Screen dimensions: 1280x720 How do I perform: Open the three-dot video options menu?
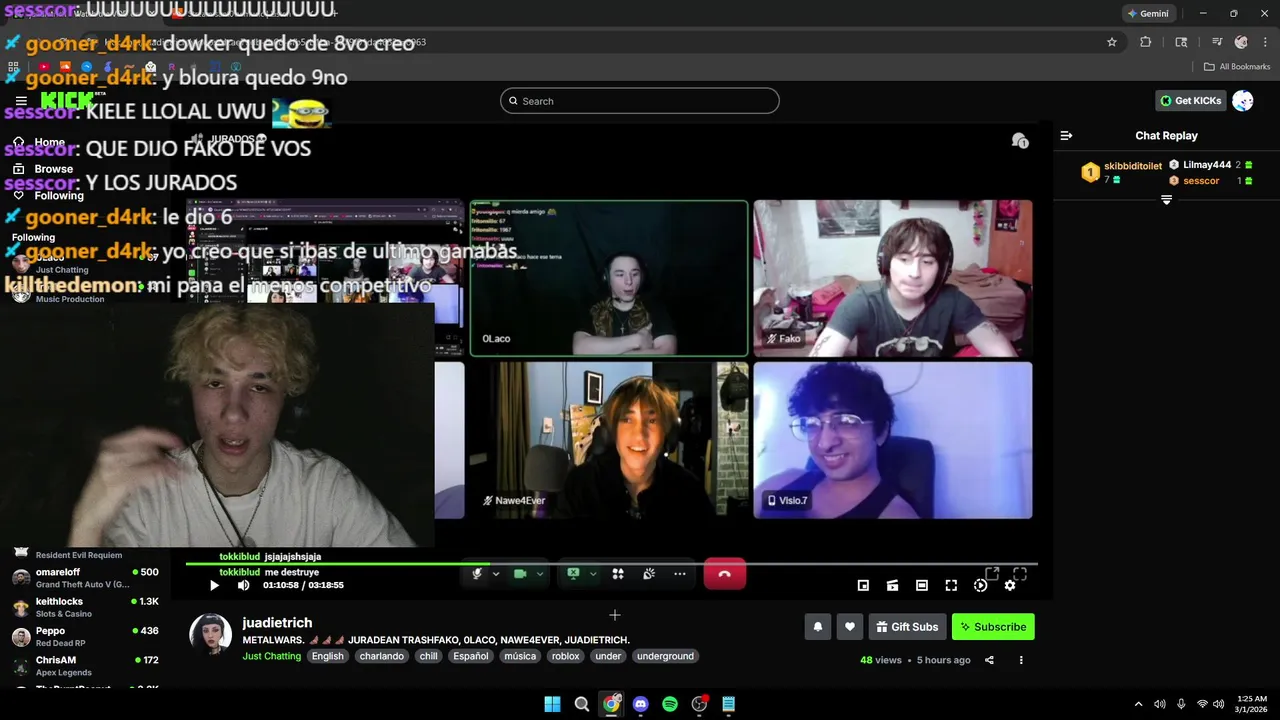coord(1021,660)
